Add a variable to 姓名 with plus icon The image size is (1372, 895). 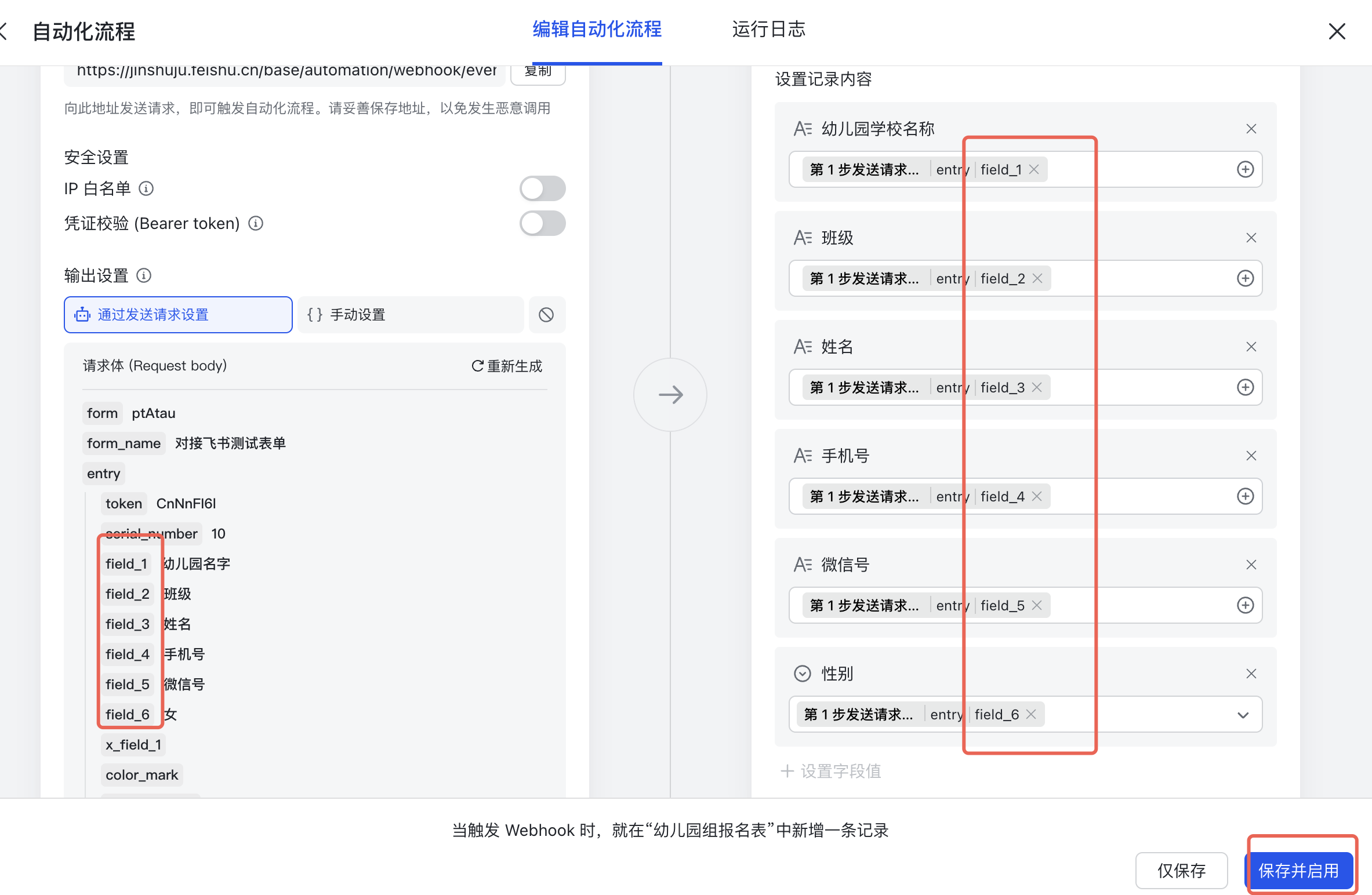1245,387
